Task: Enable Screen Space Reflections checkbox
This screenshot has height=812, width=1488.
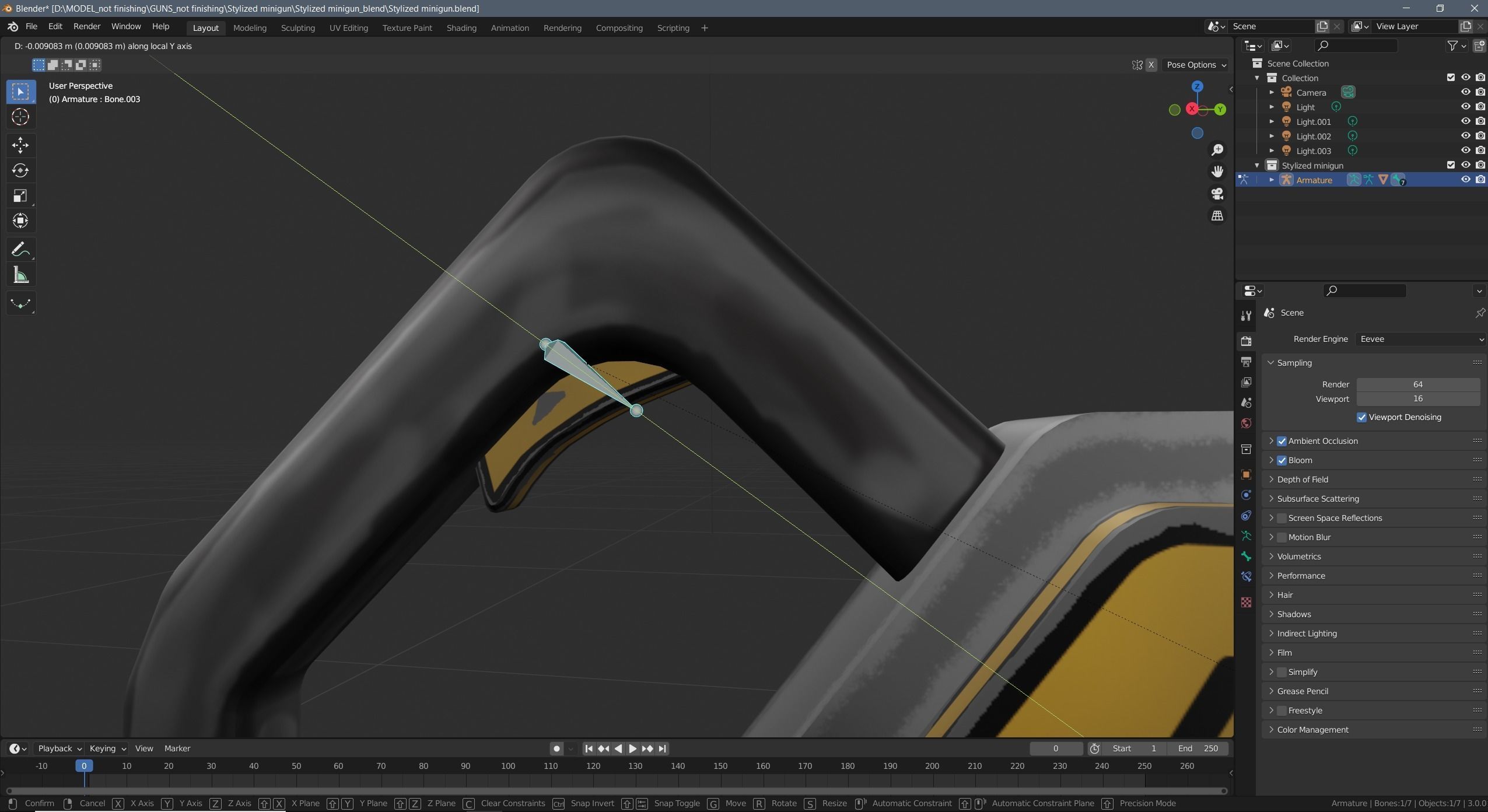Action: click(x=1282, y=518)
